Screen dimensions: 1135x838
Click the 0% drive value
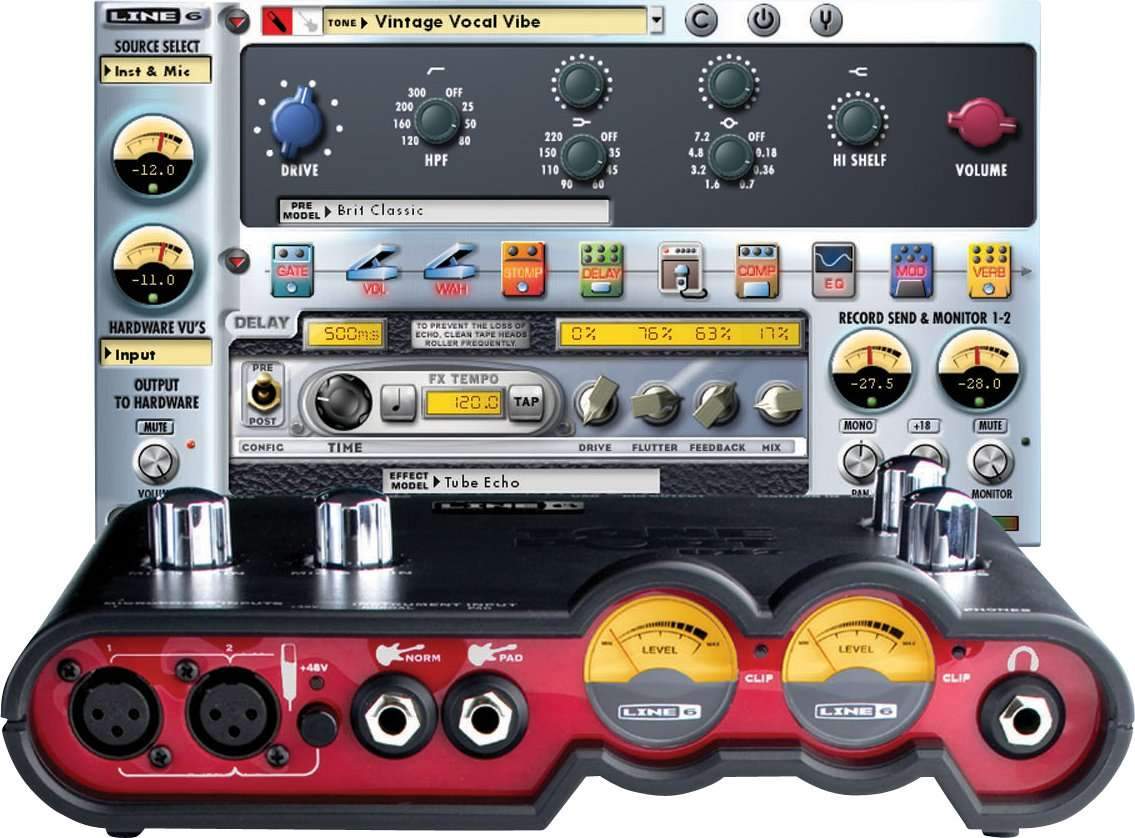pyautogui.click(x=583, y=334)
